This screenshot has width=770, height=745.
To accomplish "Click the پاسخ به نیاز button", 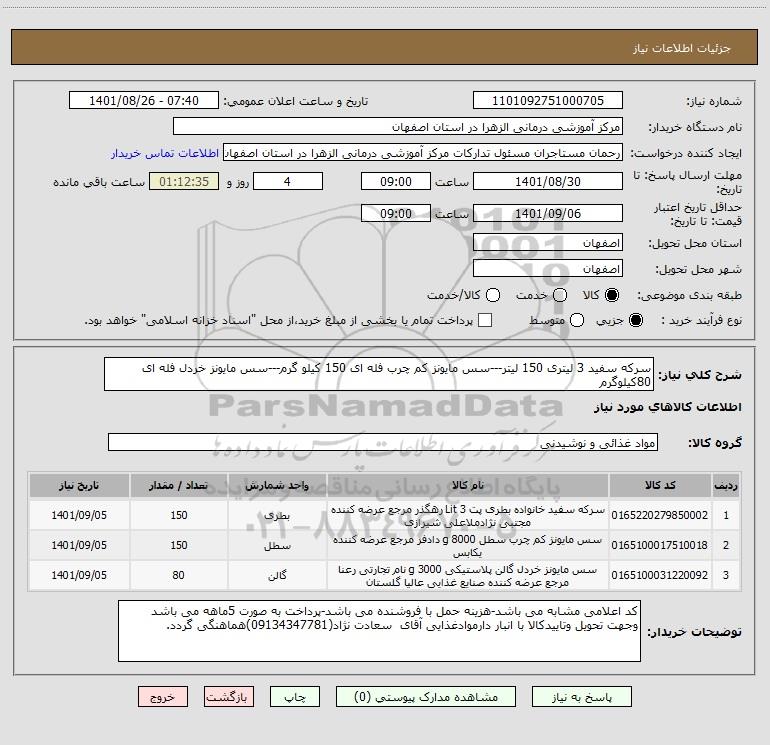I will [x=582, y=697].
